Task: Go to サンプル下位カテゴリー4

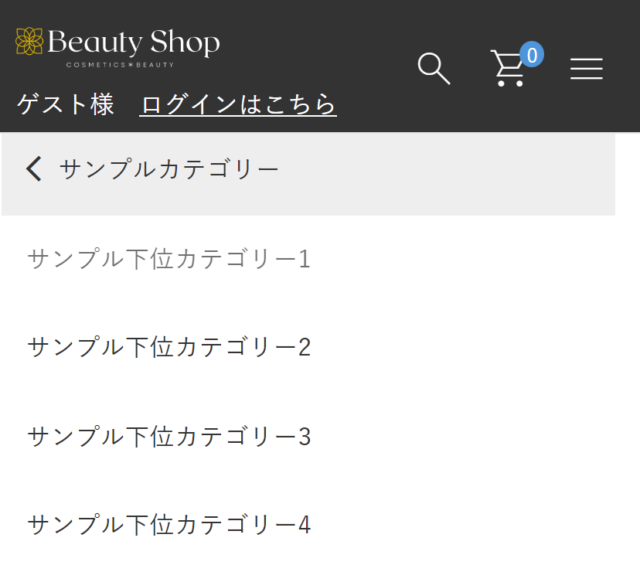Action: [x=168, y=525]
